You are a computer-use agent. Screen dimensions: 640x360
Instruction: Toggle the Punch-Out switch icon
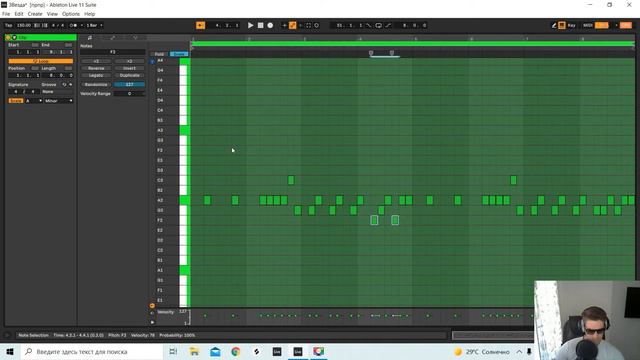388,25
